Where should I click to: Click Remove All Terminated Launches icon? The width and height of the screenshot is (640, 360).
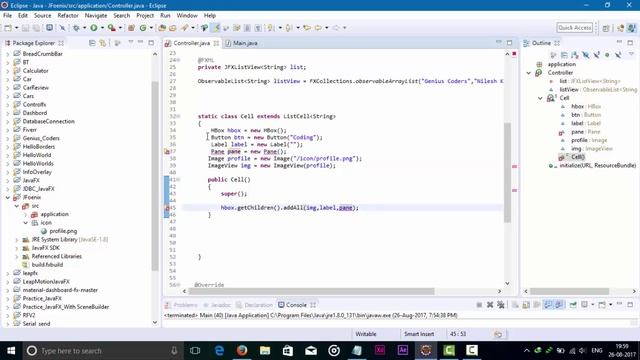[501, 305]
